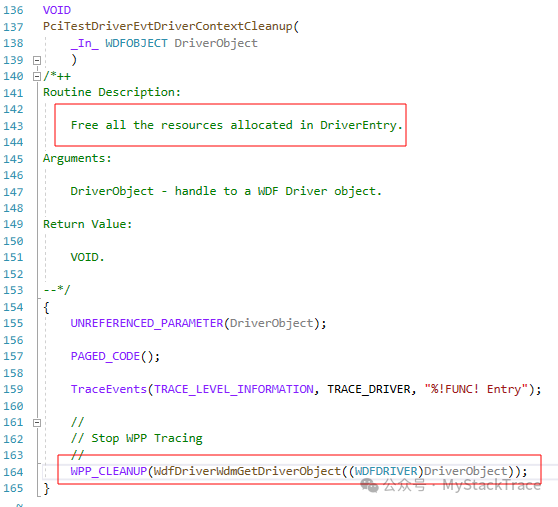Click the comment end marker --*/
This screenshot has width=558, height=507.
(x=57, y=290)
